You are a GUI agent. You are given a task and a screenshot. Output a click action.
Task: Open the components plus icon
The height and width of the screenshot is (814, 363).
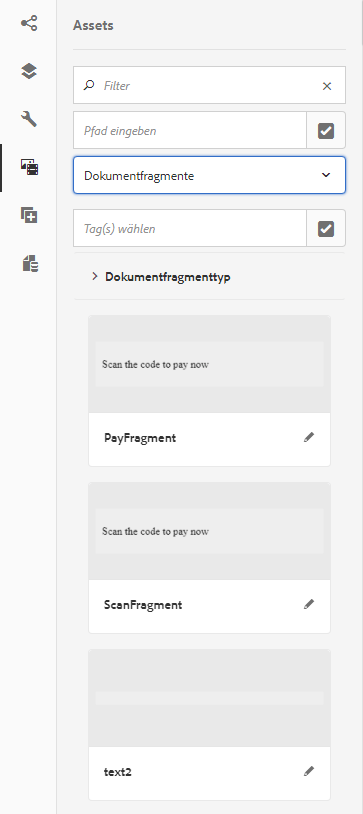(29, 215)
